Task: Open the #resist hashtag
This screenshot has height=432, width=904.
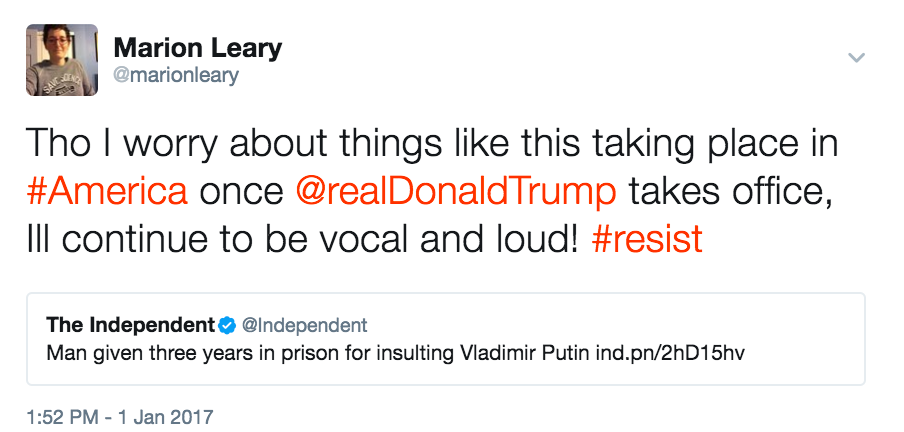Action: pos(647,240)
